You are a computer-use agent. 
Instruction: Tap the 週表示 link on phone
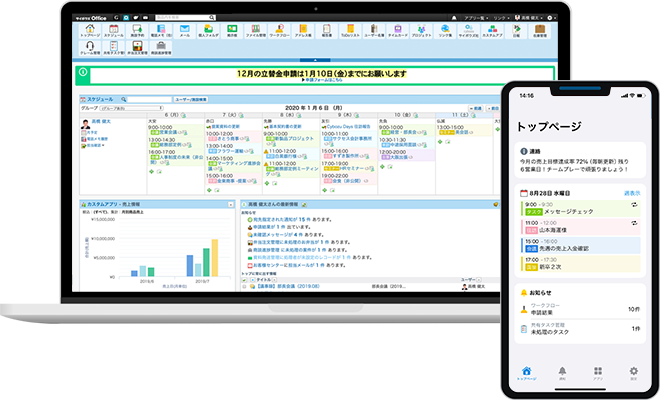pyautogui.click(x=631, y=193)
